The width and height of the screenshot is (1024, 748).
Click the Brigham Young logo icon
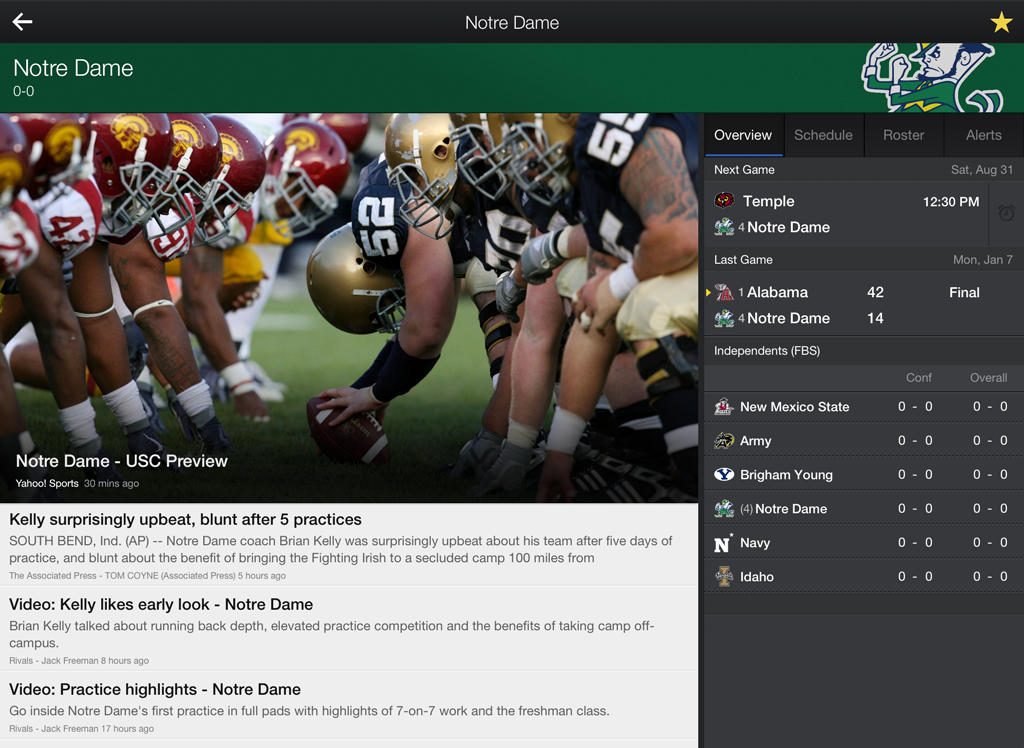(x=724, y=475)
